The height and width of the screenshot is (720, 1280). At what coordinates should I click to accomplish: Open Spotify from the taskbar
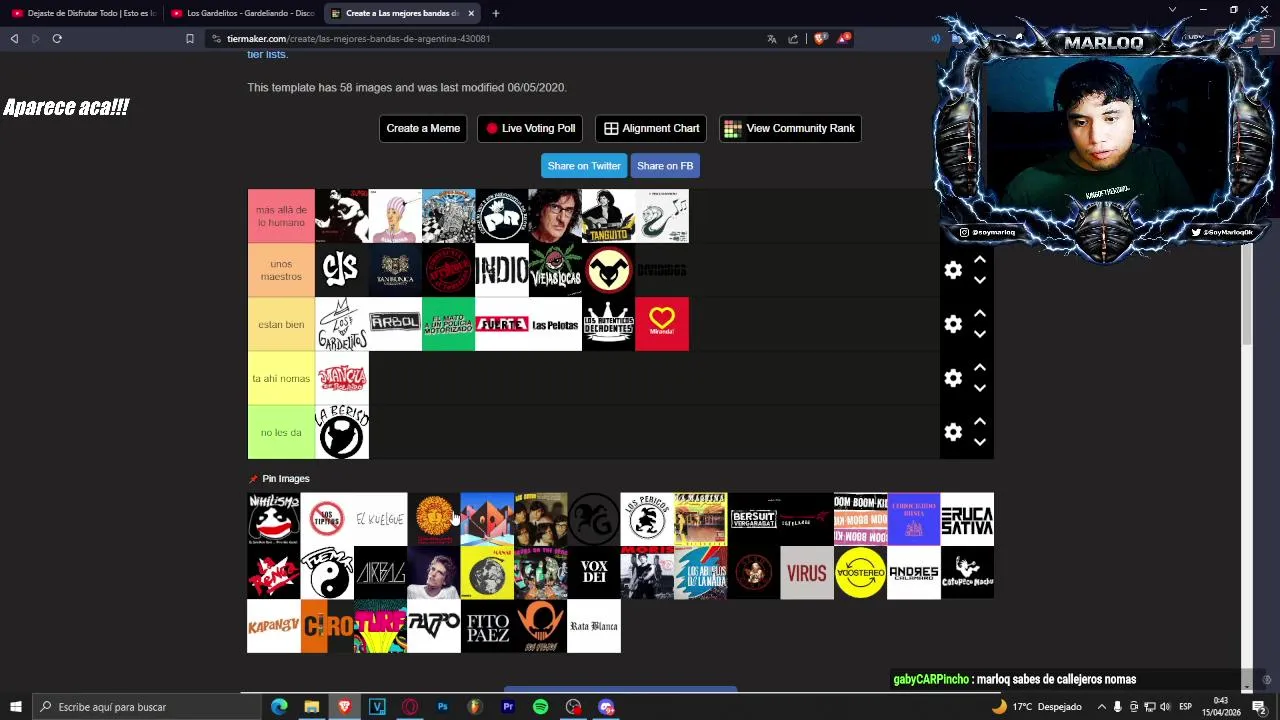[x=541, y=707]
